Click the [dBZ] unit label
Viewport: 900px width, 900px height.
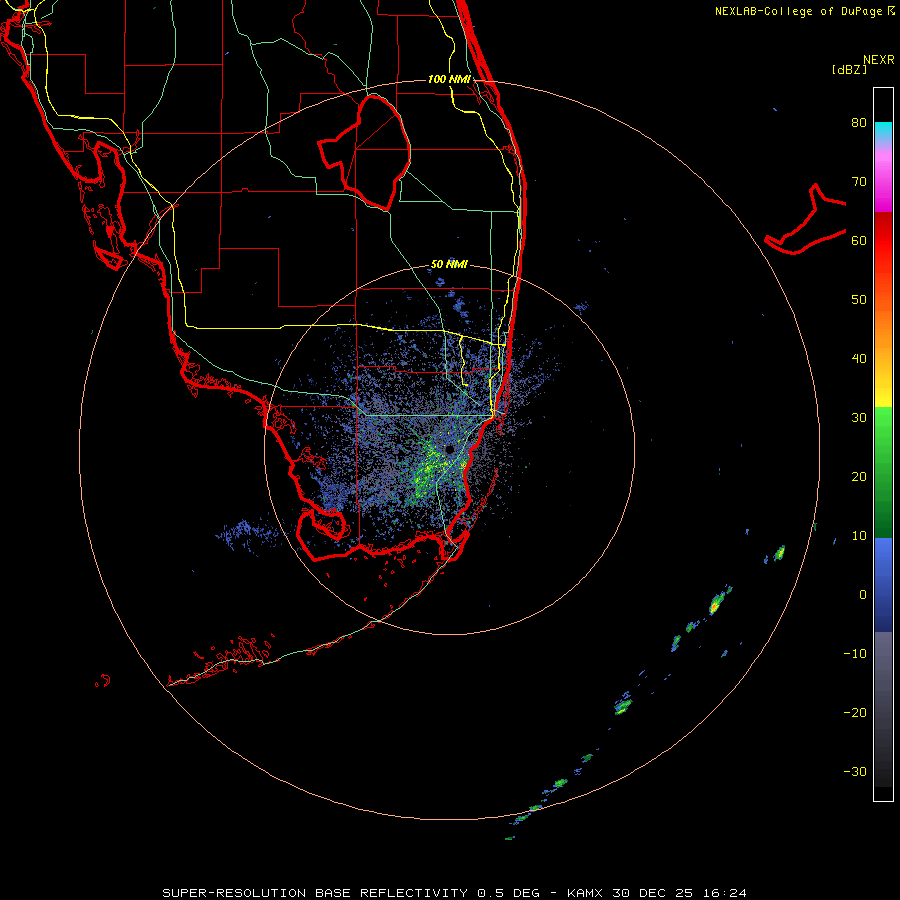849,70
